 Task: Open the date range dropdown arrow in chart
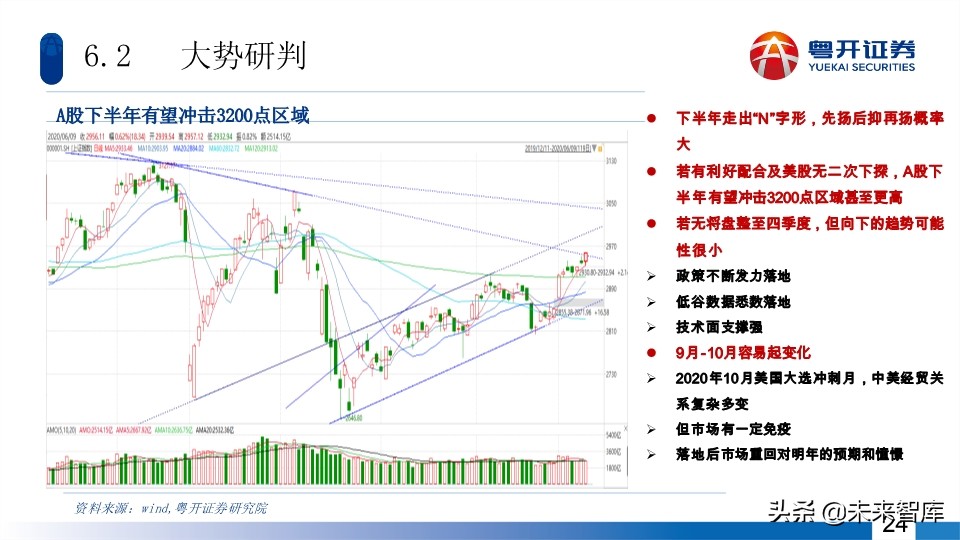click(594, 149)
